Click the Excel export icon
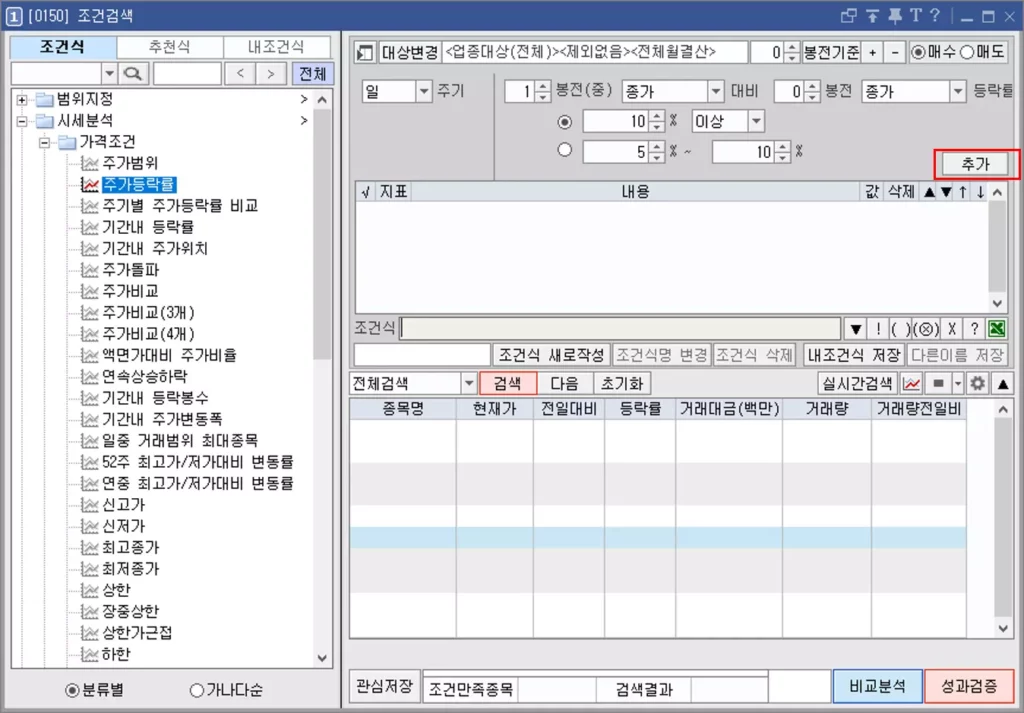1024x713 pixels. pos(997,328)
